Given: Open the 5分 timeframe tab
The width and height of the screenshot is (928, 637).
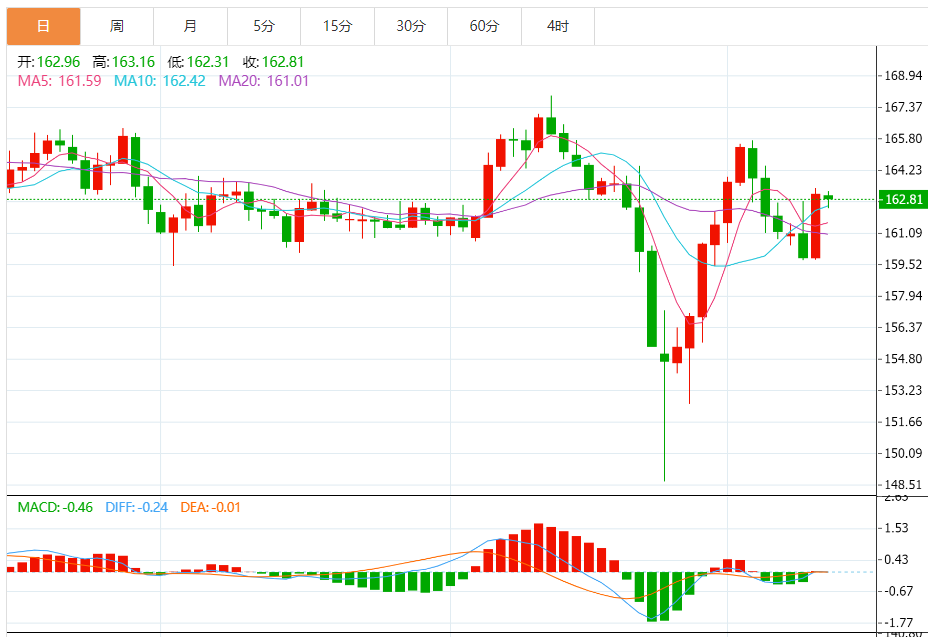Looking at the screenshot, I should [x=264, y=26].
